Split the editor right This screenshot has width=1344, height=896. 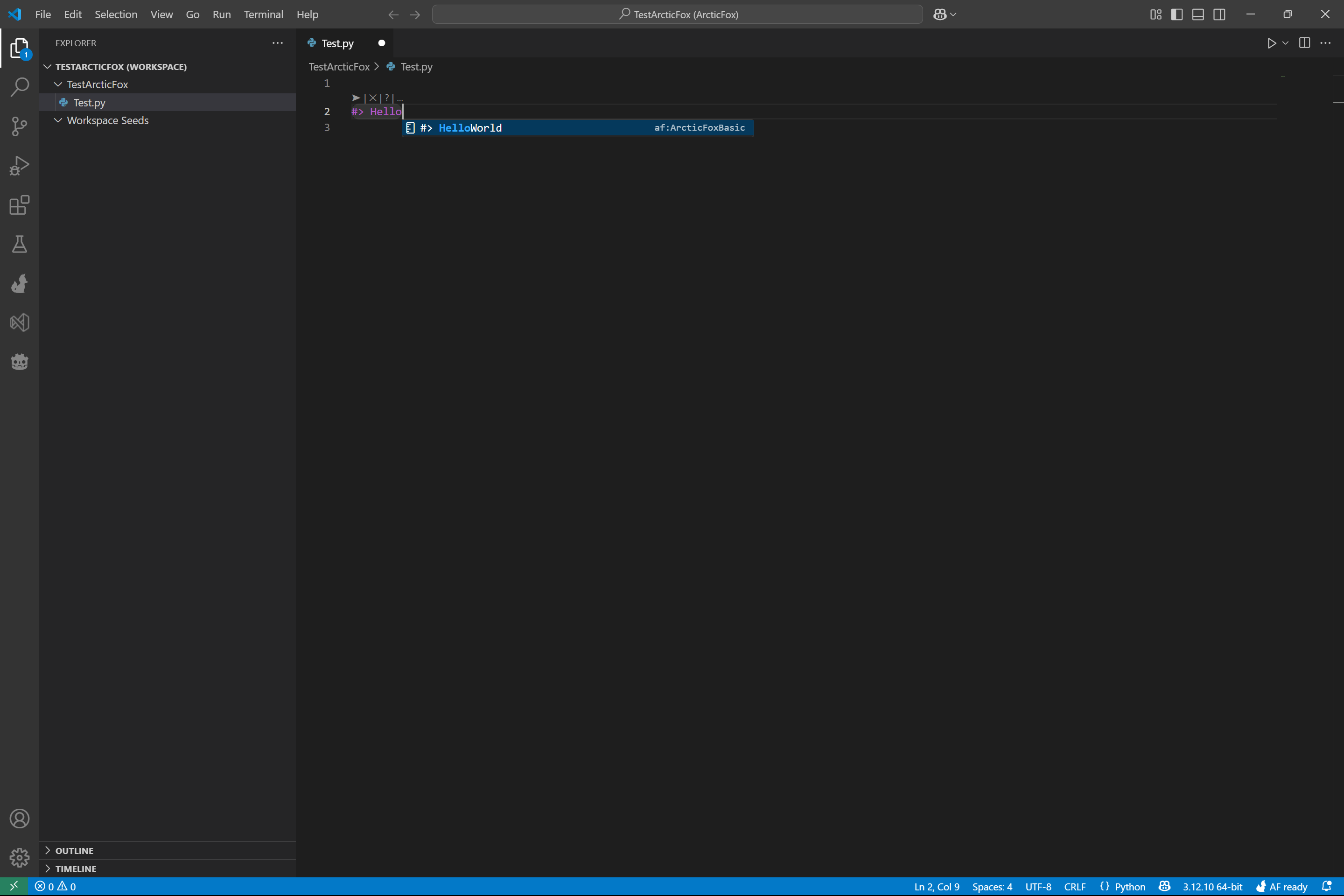pos(1304,43)
